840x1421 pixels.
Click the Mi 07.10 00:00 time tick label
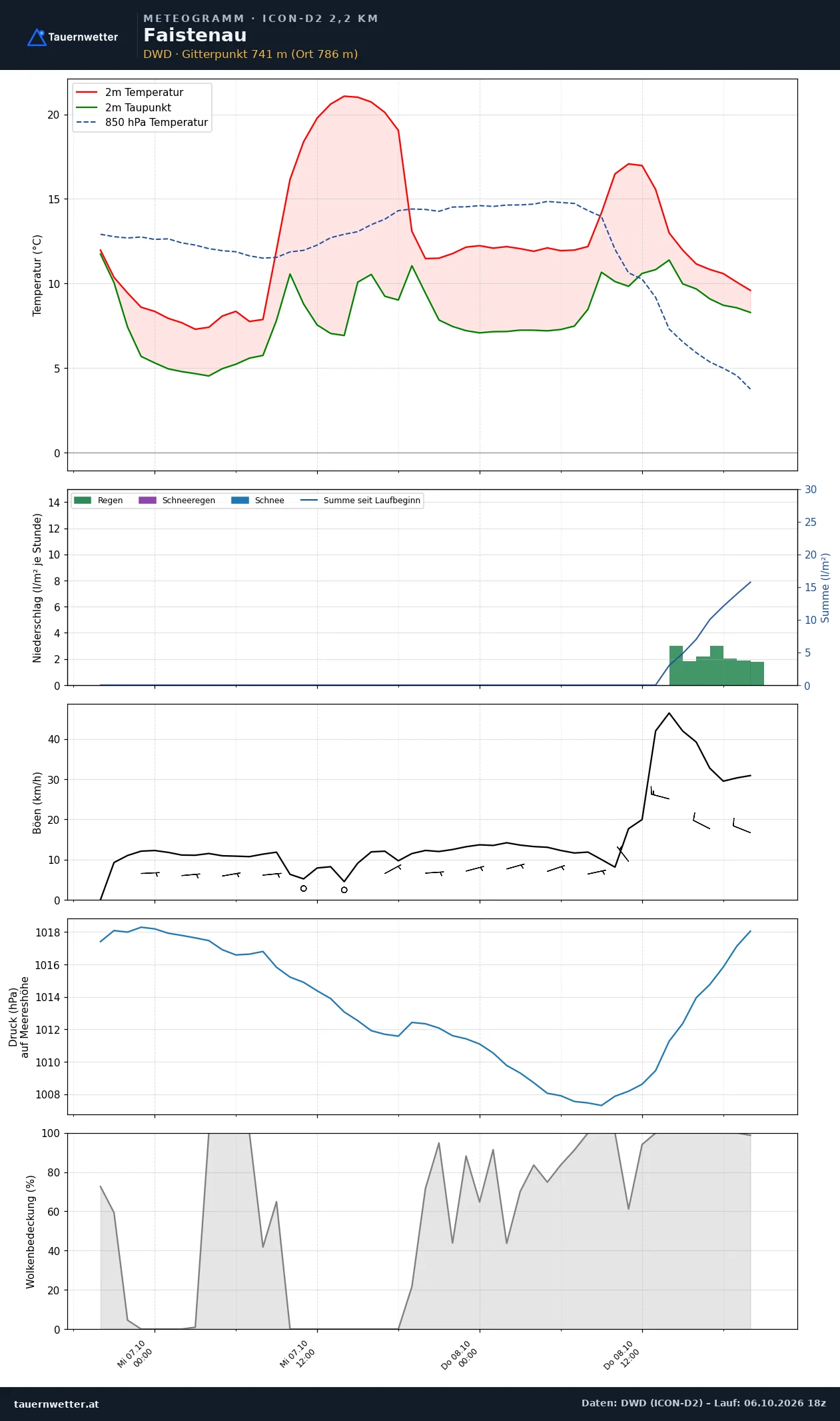tap(135, 1354)
